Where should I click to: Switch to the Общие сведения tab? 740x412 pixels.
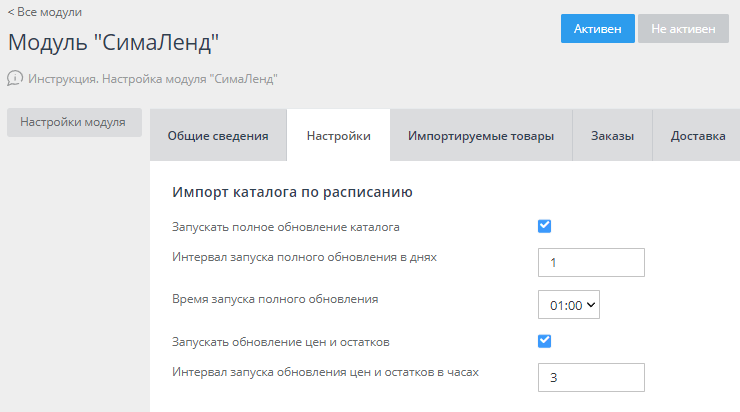point(217,136)
